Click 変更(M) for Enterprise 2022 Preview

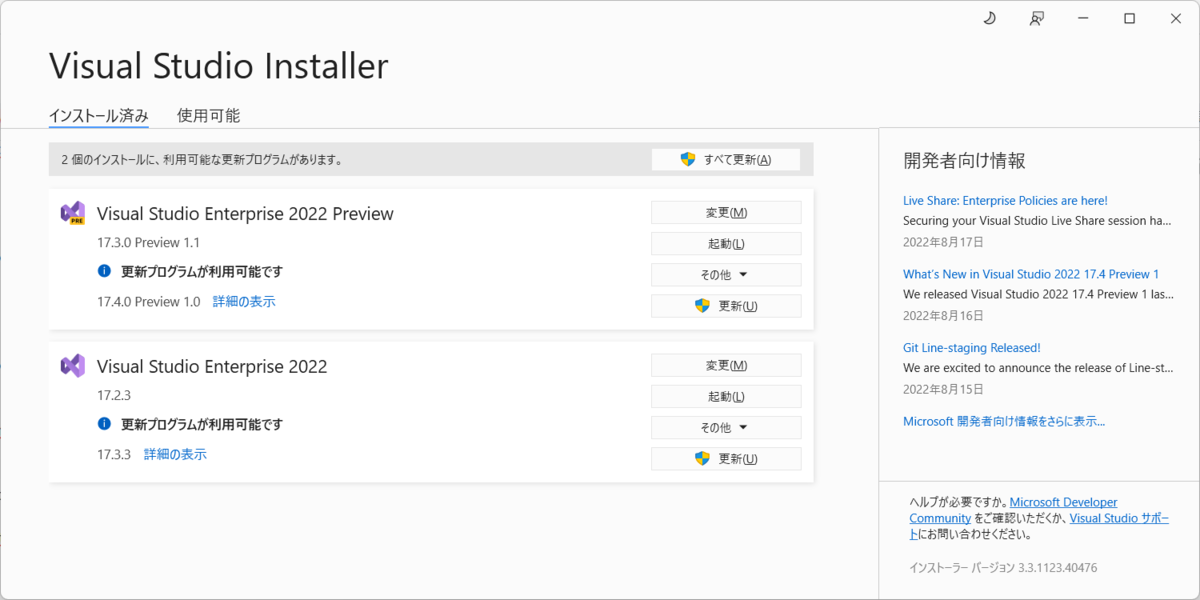click(x=726, y=212)
